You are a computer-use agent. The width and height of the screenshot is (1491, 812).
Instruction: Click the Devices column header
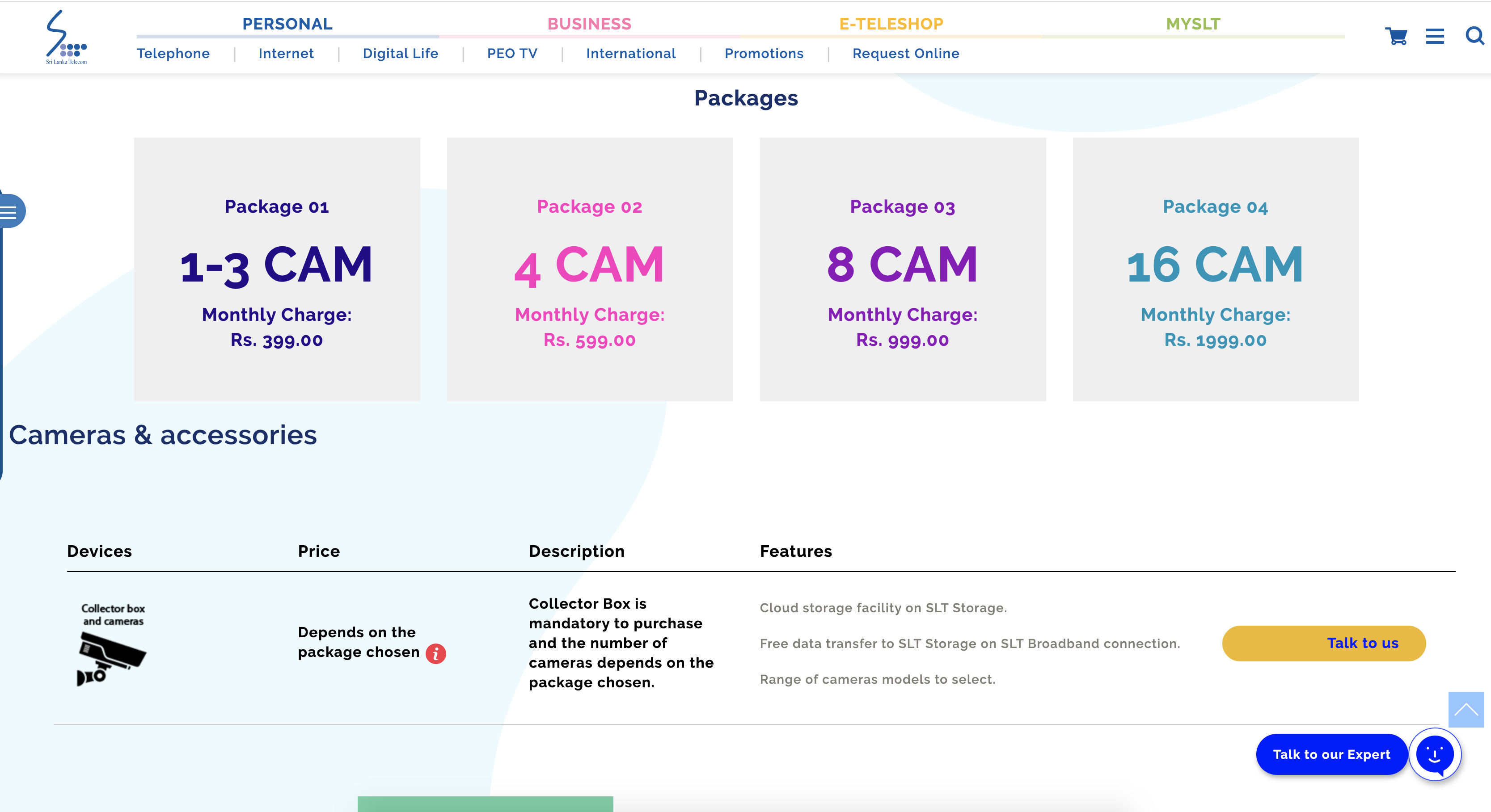[100, 551]
